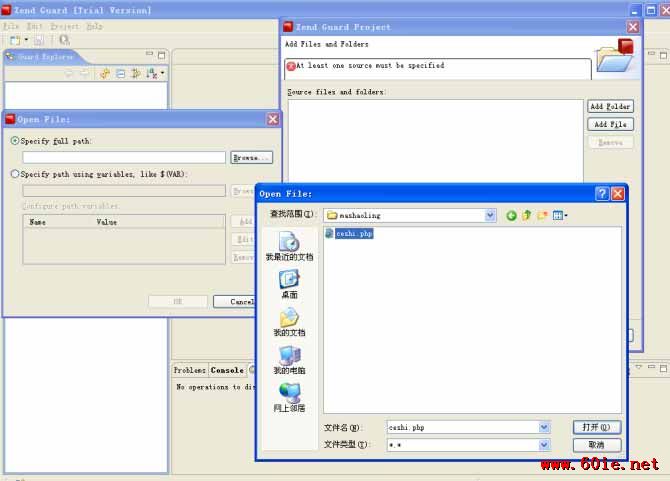670x481 pixels.
Task: Minimize the right-side editor panel
Action: click(651, 53)
